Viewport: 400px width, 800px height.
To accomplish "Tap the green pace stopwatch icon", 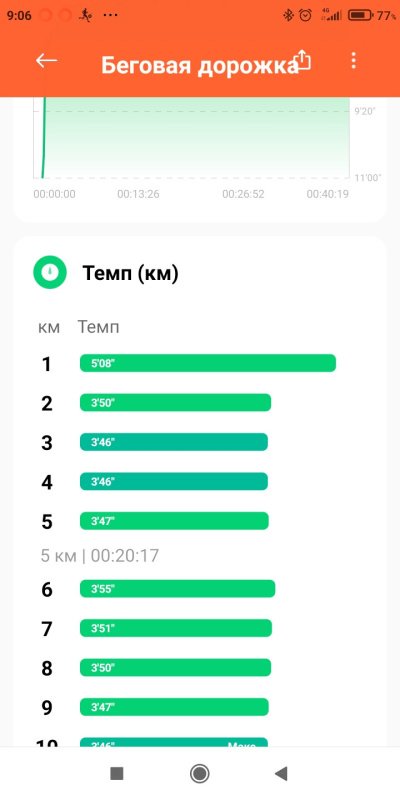I will click(50, 272).
